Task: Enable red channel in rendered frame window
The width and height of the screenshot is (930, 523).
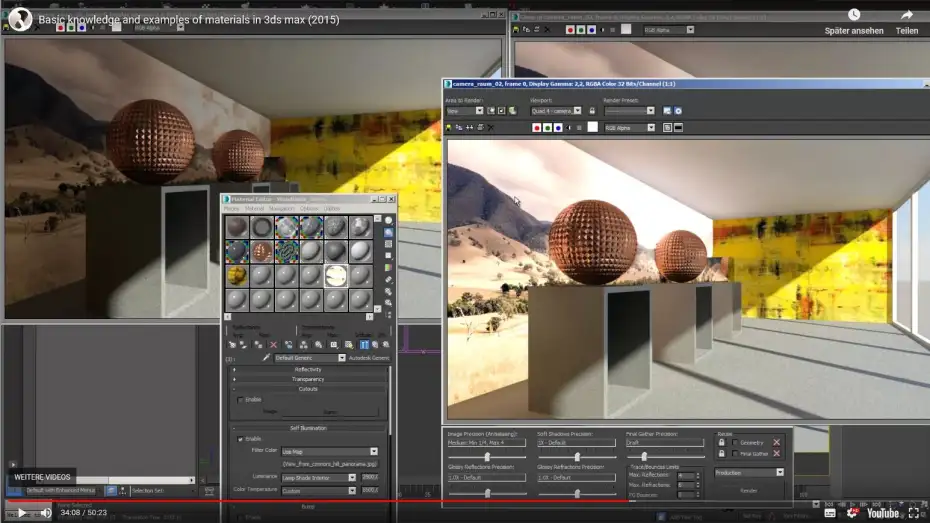Action: click(536, 127)
